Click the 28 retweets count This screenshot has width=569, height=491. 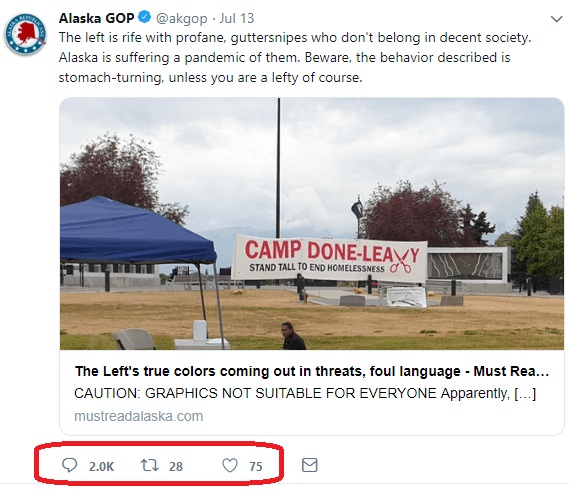176,466
